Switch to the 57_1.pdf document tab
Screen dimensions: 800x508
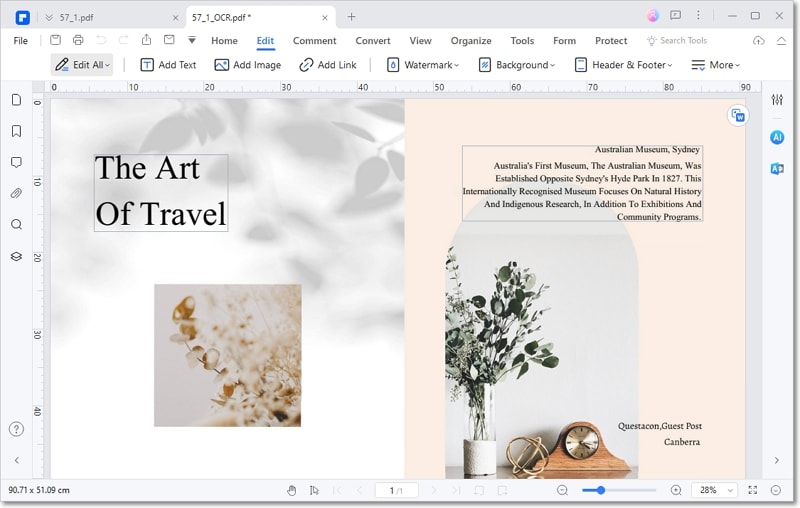coord(77,17)
